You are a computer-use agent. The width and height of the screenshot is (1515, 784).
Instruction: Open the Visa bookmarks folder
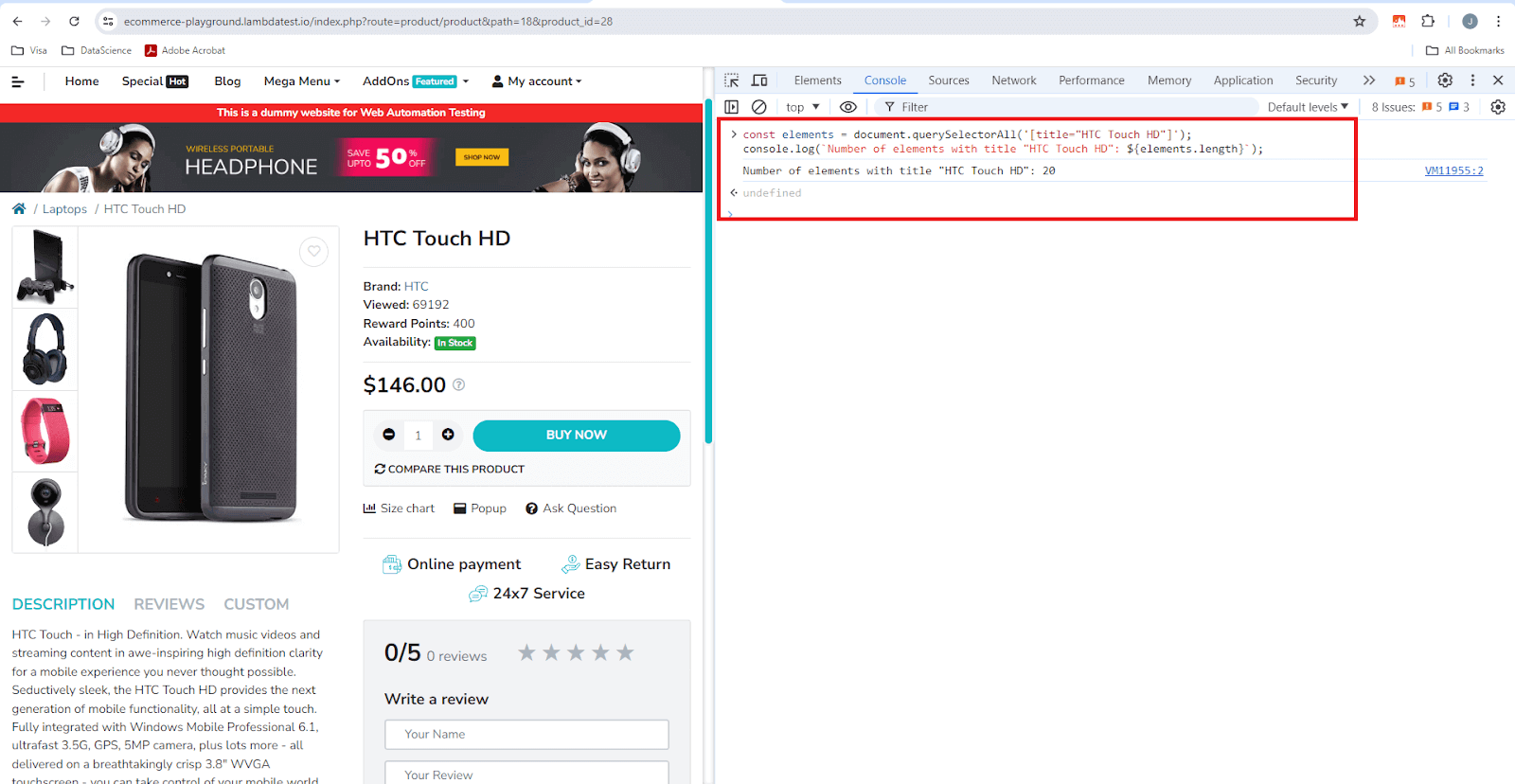29,50
